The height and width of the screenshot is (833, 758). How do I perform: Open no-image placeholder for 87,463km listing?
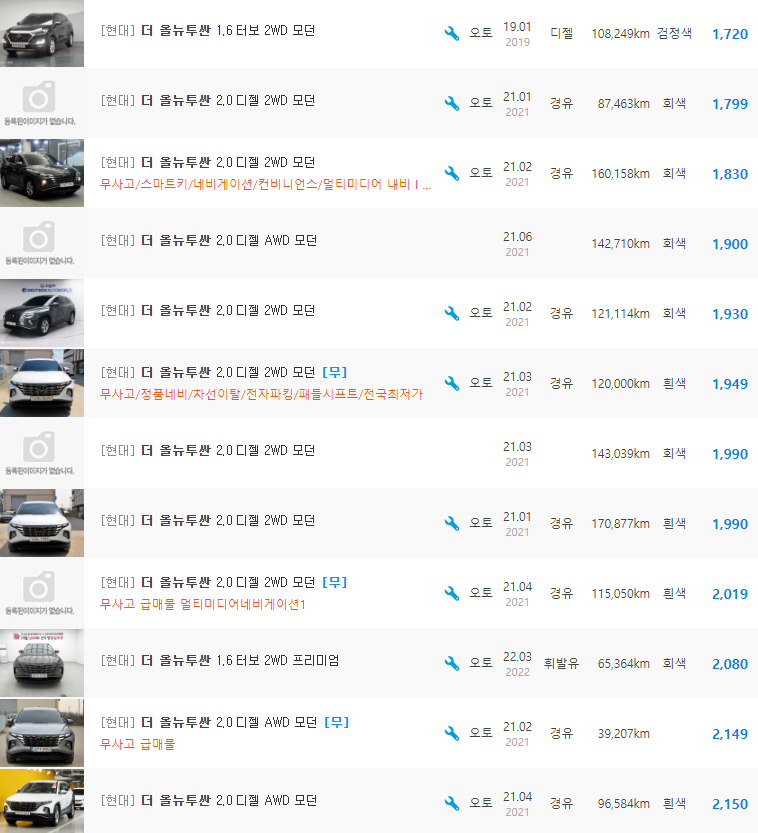[42, 103]
